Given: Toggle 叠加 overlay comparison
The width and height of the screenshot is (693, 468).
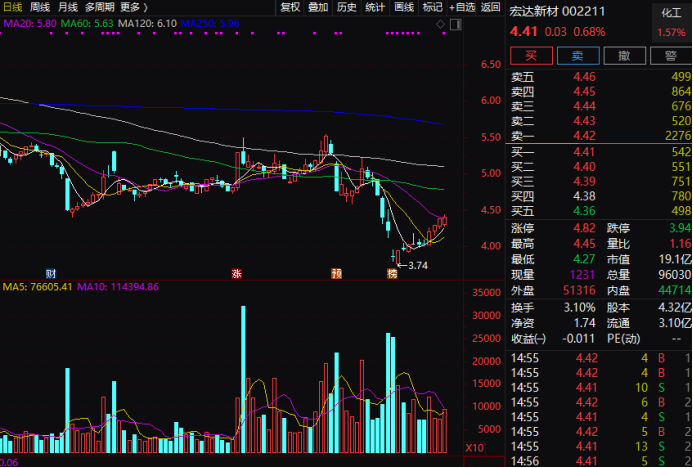Looking at the screenshot, I should pos(318,7).
